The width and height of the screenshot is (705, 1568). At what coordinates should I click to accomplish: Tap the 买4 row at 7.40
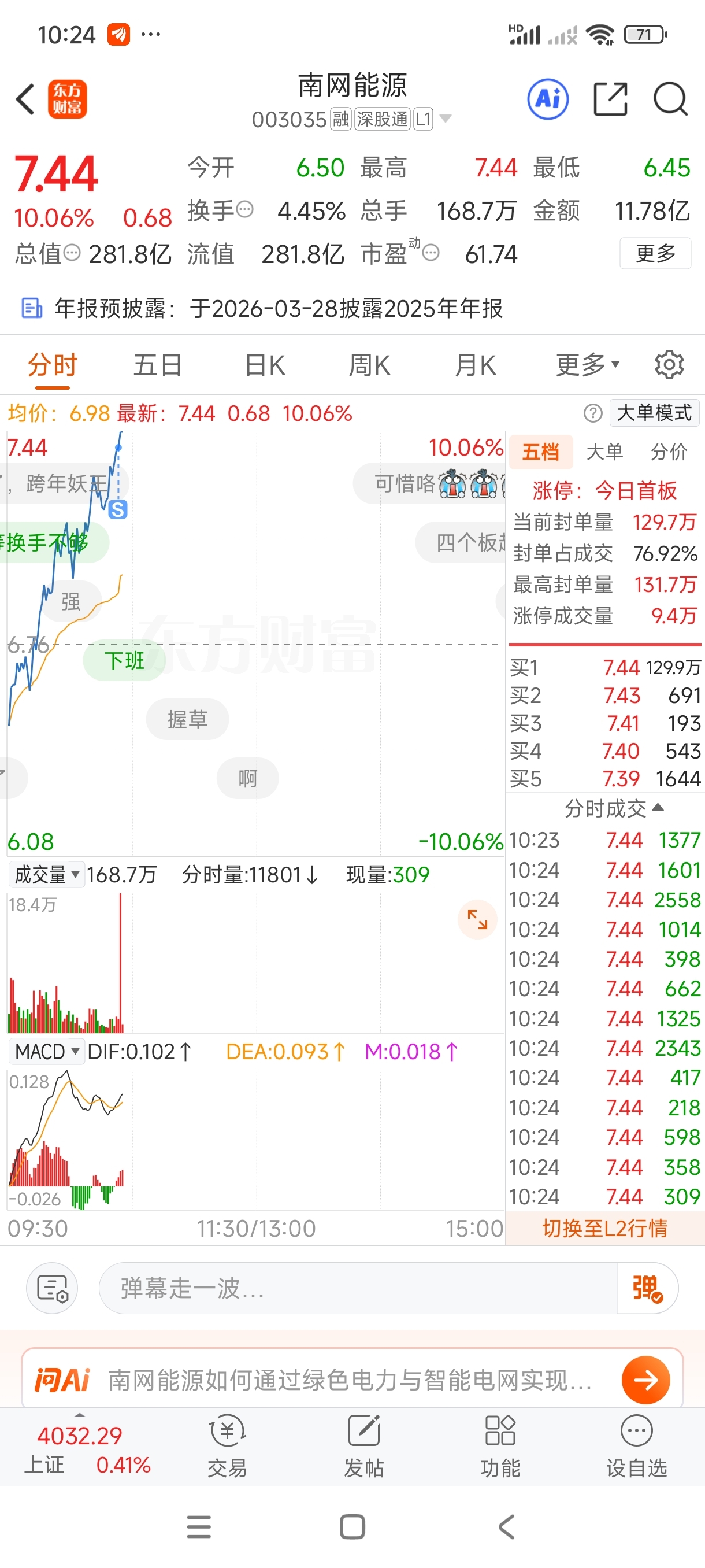click(605, 750)
